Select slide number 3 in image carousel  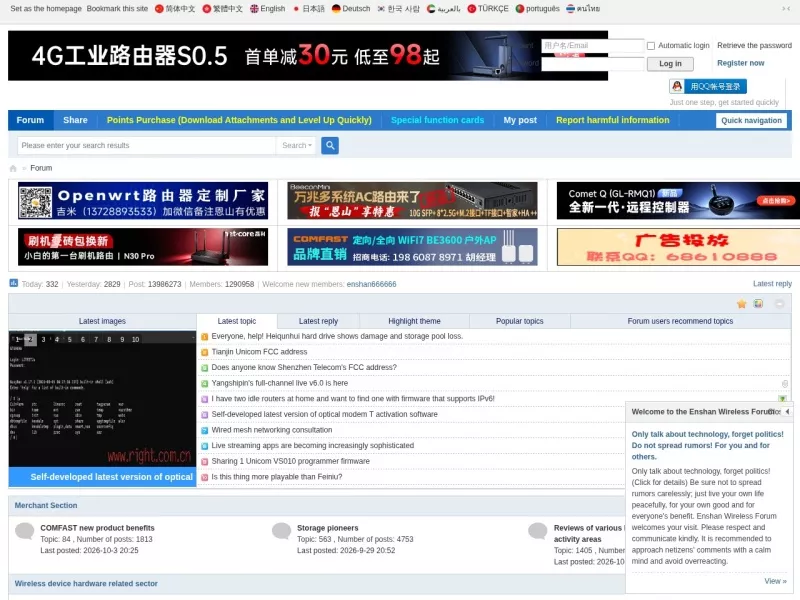pyautogui.click(x=43, y=339)
